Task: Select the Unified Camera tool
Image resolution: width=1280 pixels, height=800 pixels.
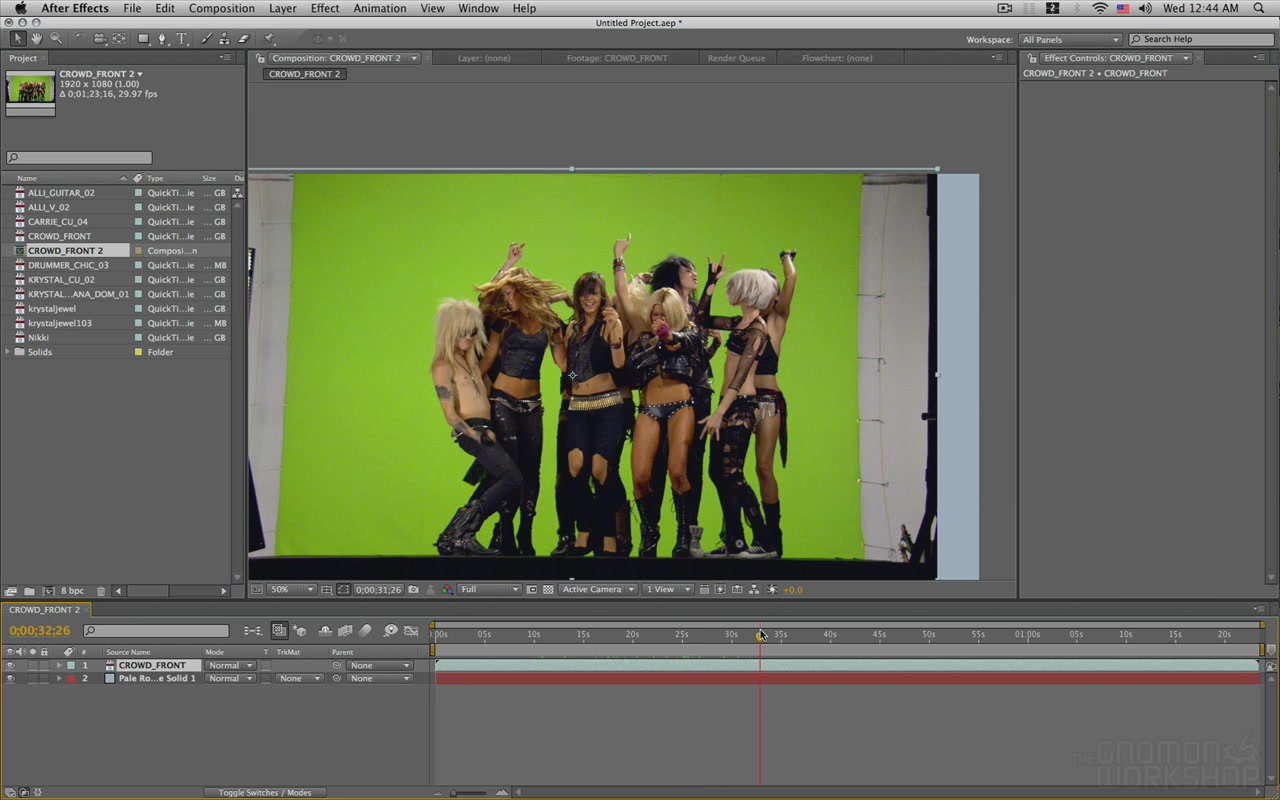Action: coord(100,39)
